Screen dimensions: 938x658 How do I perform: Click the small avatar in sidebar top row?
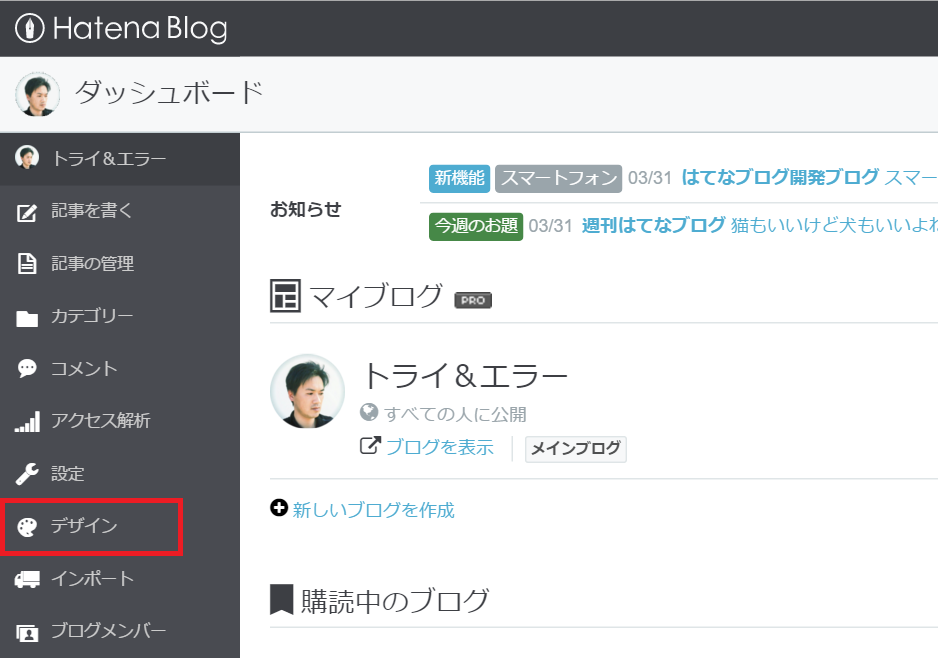(27, 157)
